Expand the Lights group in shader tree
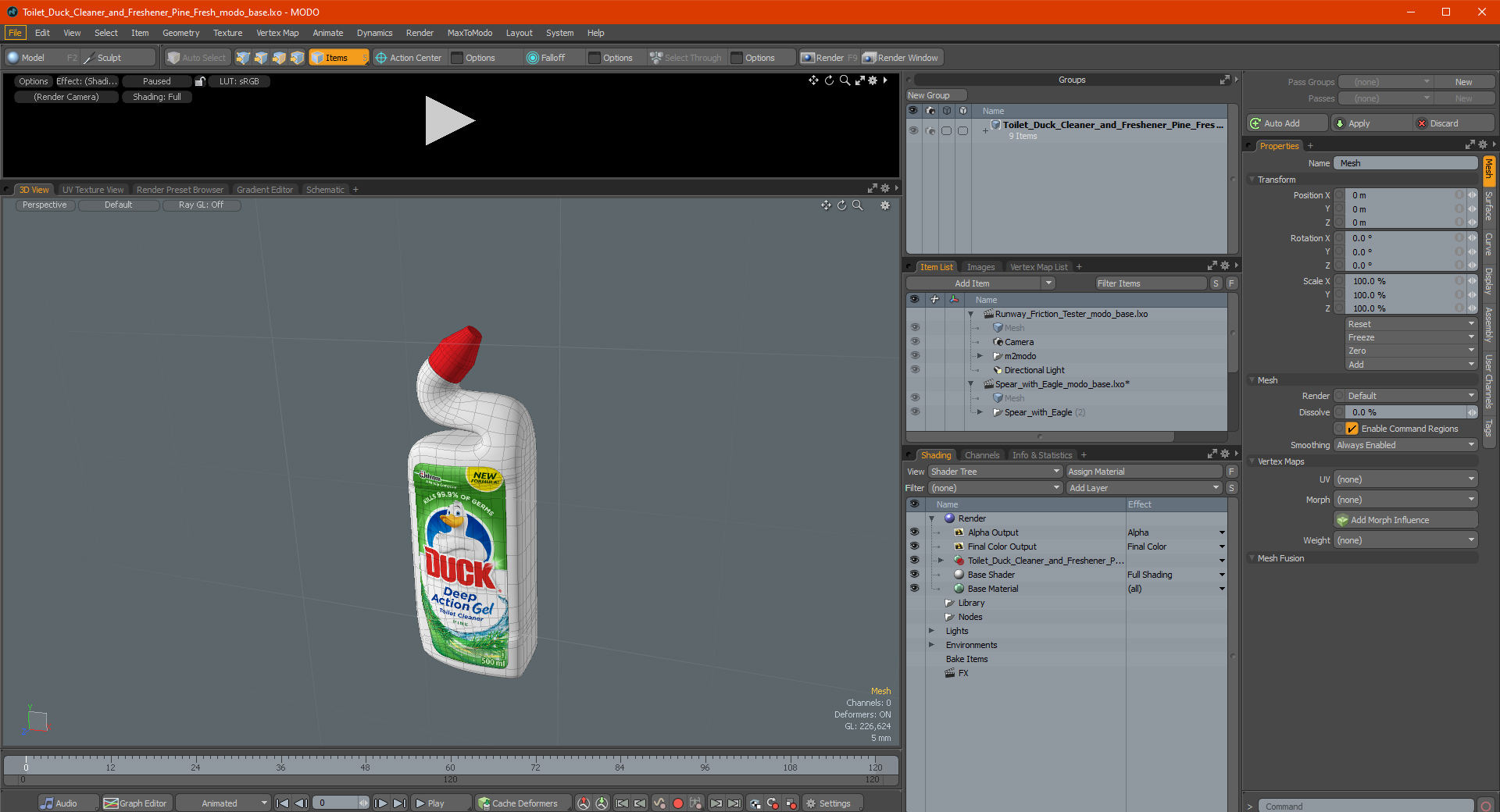 click(931, 631)
